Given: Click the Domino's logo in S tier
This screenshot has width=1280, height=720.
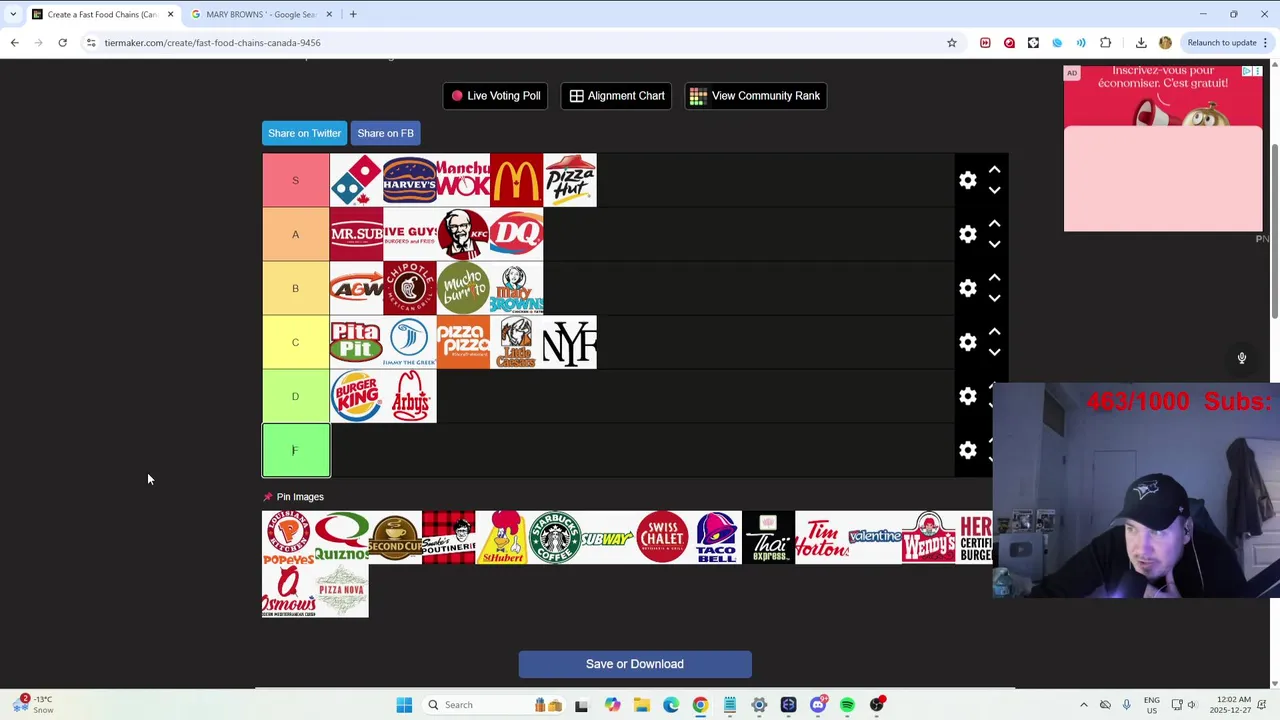Looking at the screenshot, I should 357,180.
